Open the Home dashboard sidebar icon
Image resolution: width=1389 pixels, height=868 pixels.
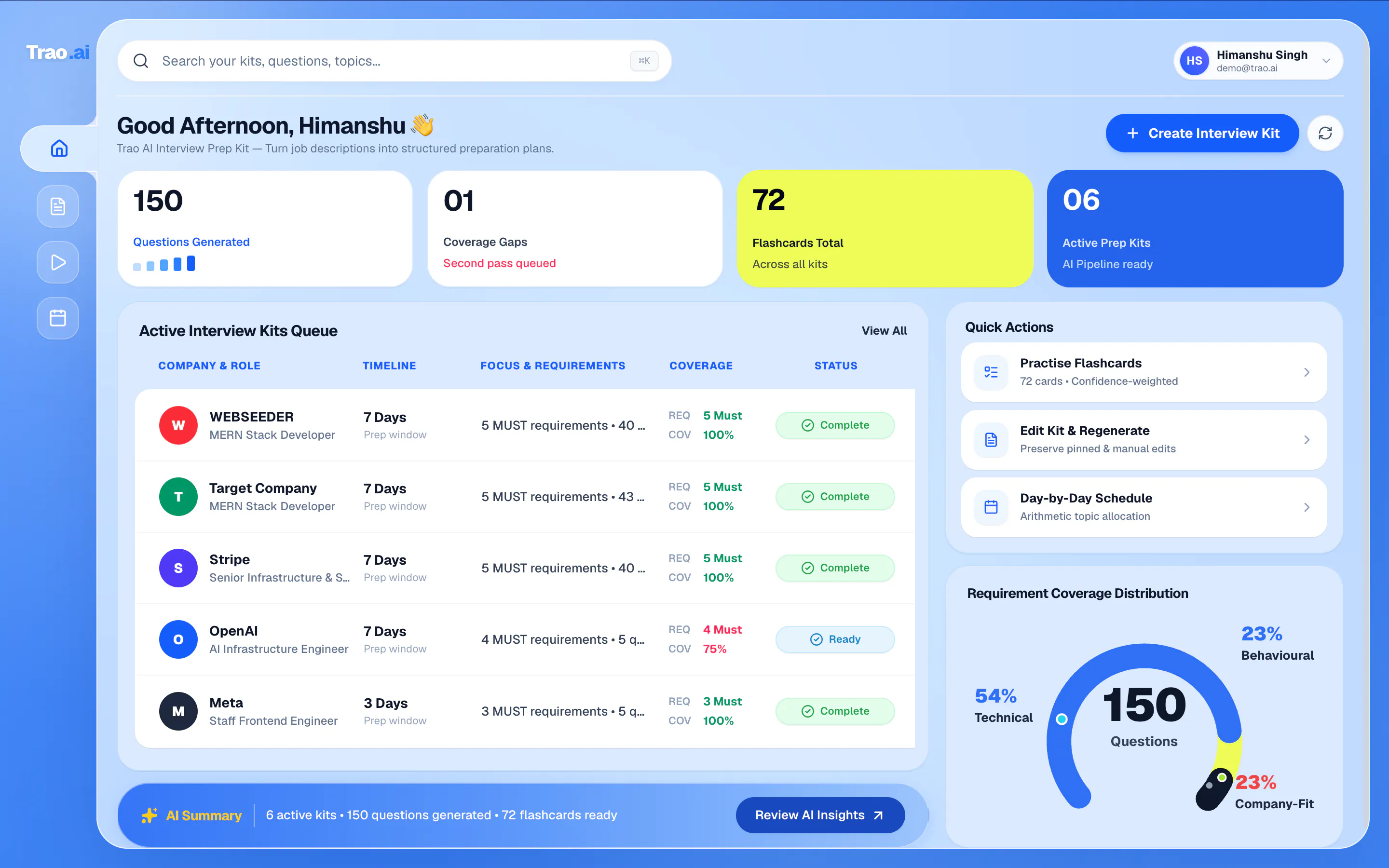click(x=59, y=148)
